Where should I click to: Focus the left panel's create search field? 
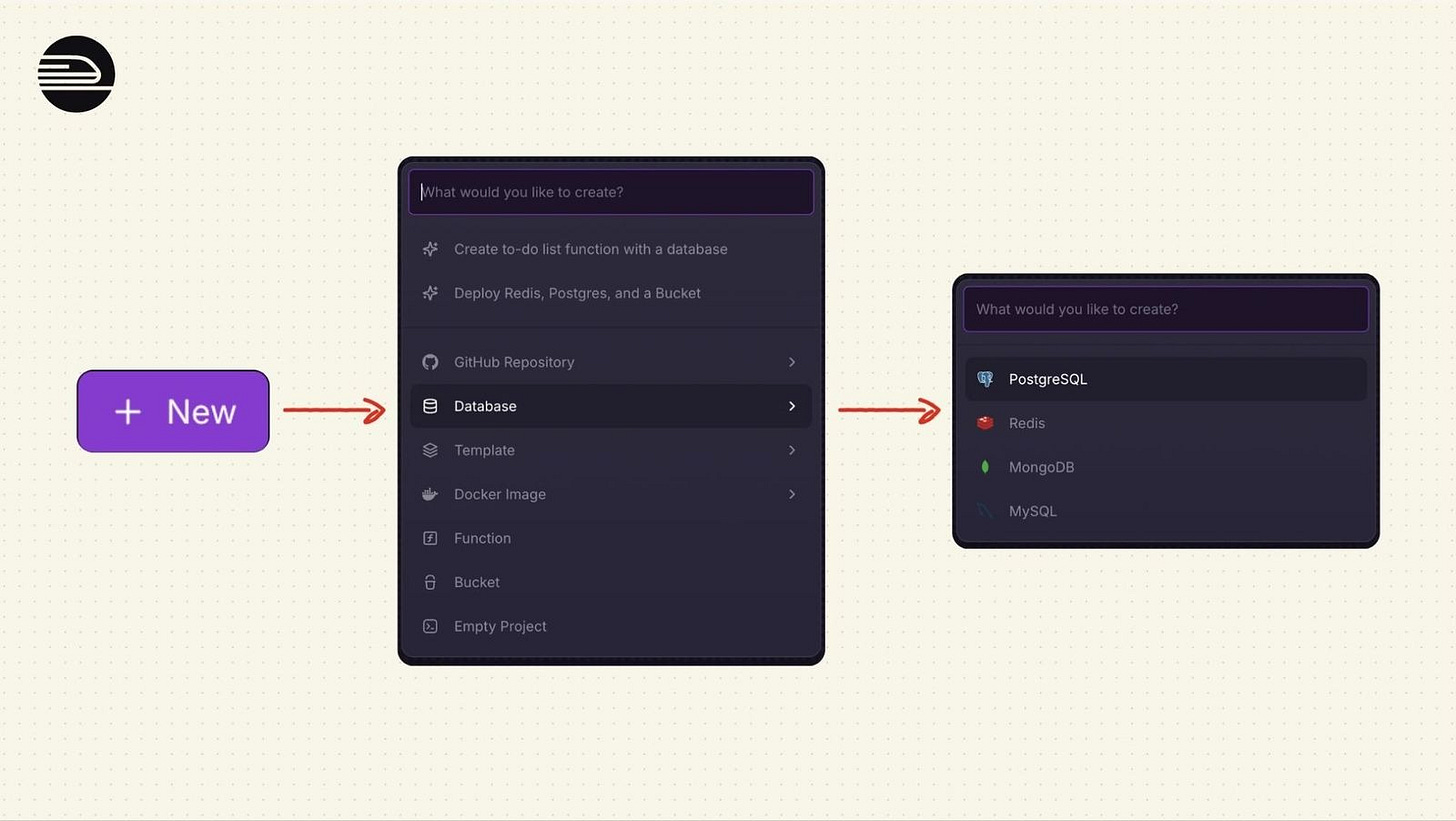tap(611, 192)
